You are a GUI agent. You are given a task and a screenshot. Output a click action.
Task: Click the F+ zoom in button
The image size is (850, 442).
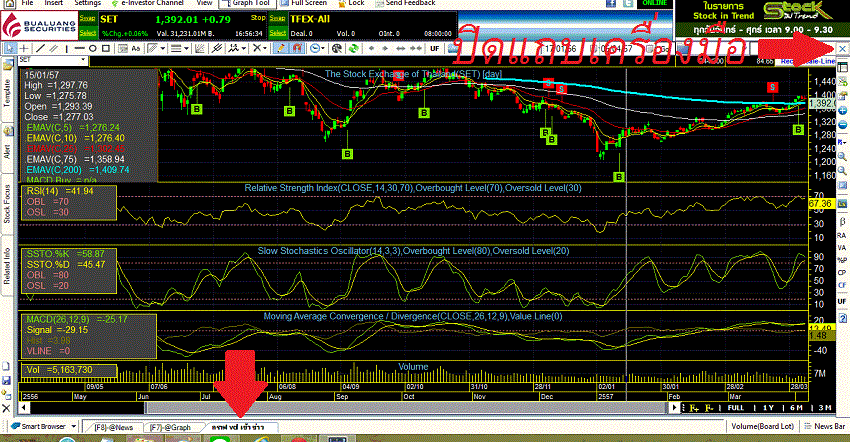pyautogui.click(x=694, y=408)
